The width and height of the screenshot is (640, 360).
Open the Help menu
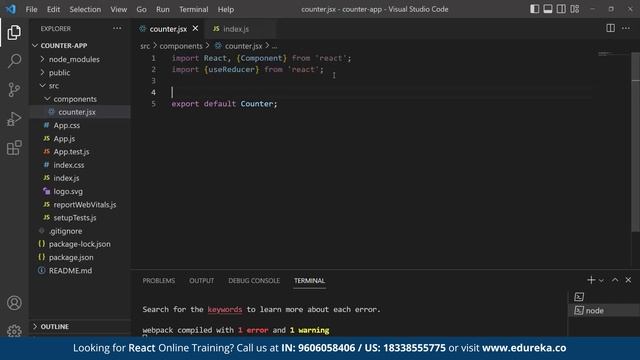click(226, 9)
